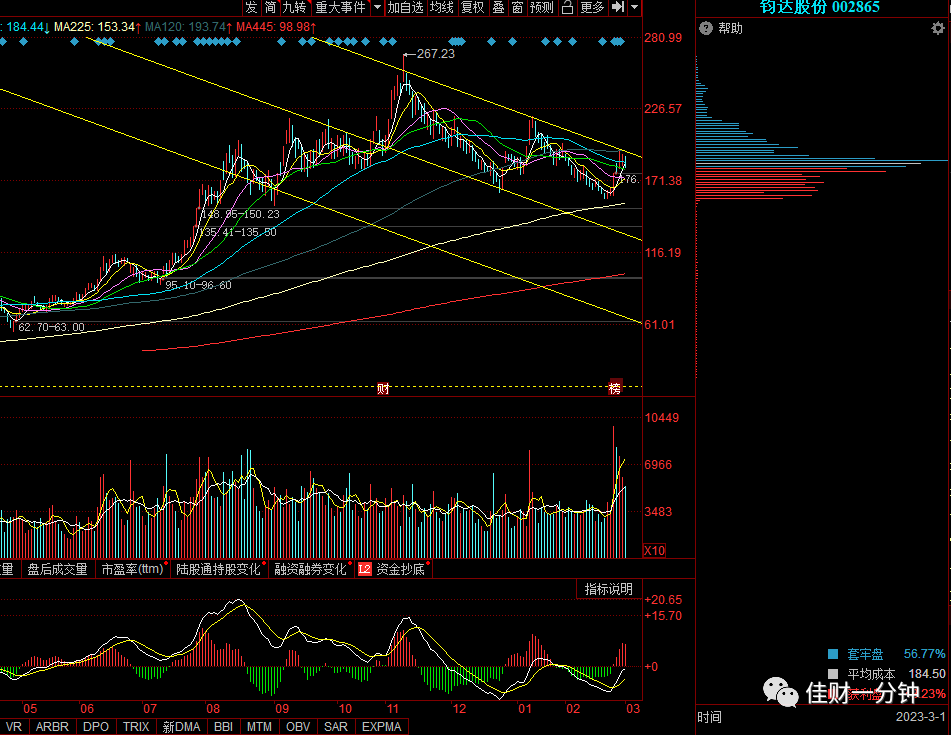This screenshot has height=735, width=951.
Task: Click the 财 marker on the chart timeline
Action: click(383, 389)
